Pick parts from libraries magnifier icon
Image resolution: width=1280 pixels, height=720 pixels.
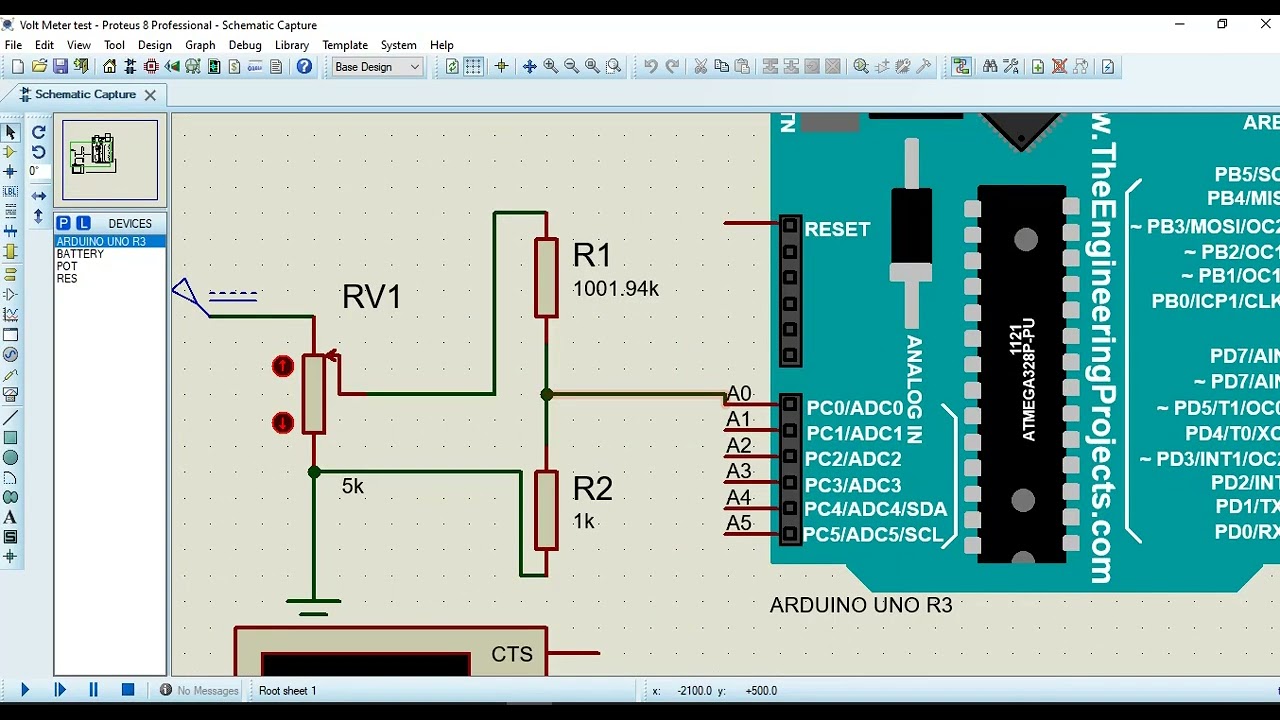[860, 67]
